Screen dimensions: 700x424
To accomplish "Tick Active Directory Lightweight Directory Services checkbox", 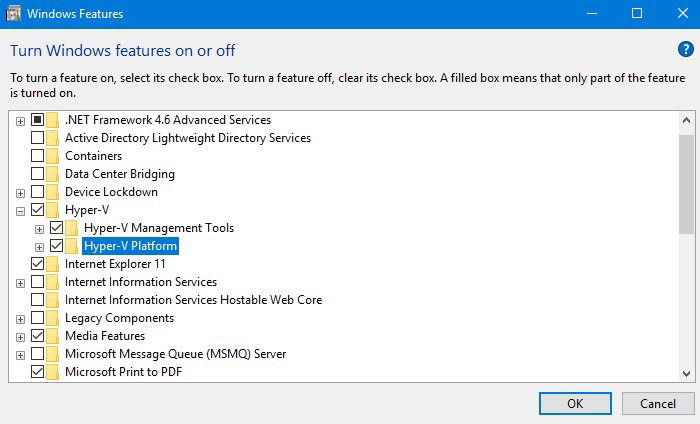I will click(x=38, y=137).
